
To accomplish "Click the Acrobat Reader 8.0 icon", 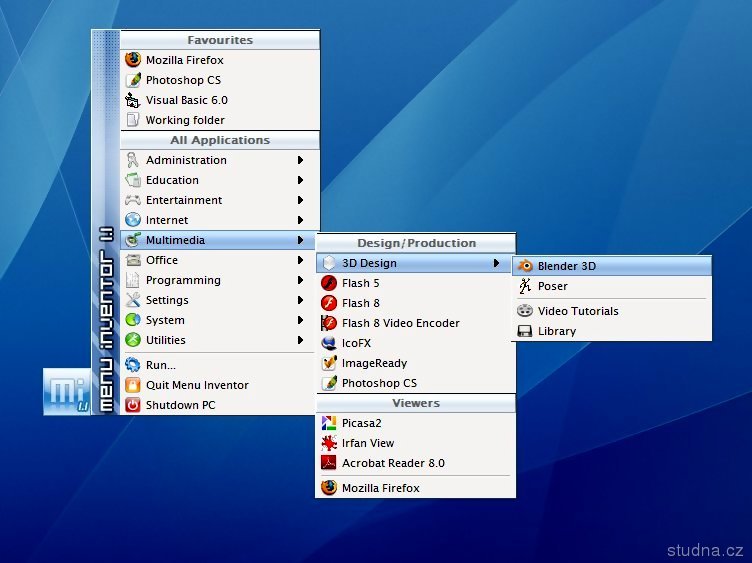I will 329,463.
